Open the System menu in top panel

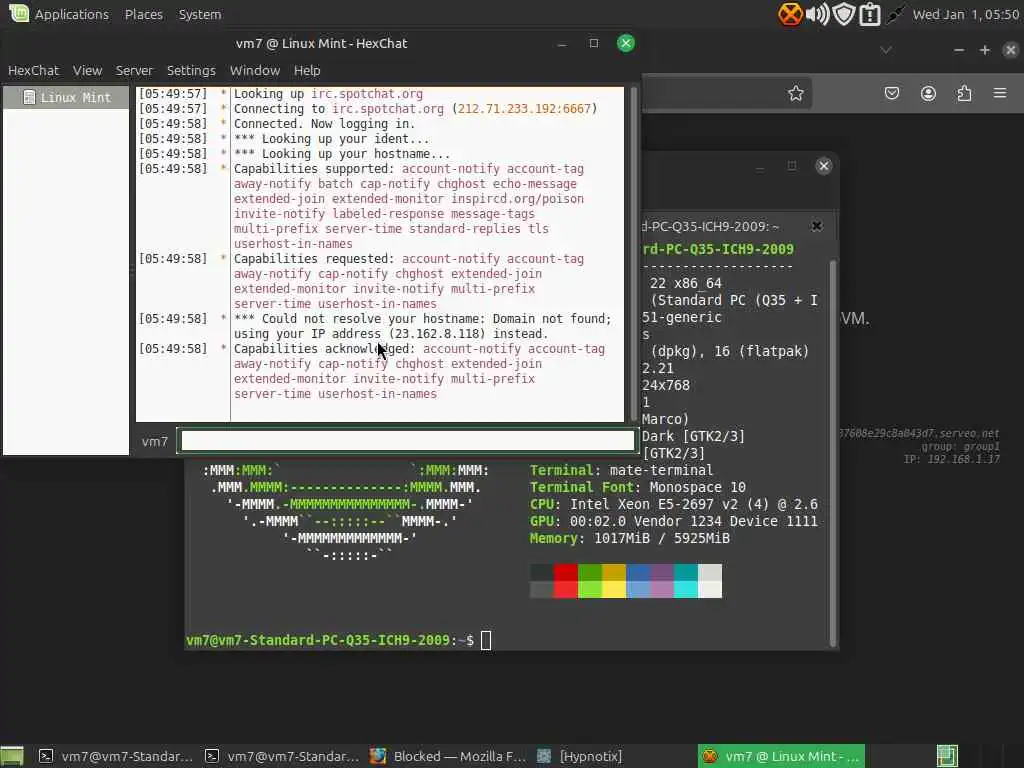(x=200, y=14)
